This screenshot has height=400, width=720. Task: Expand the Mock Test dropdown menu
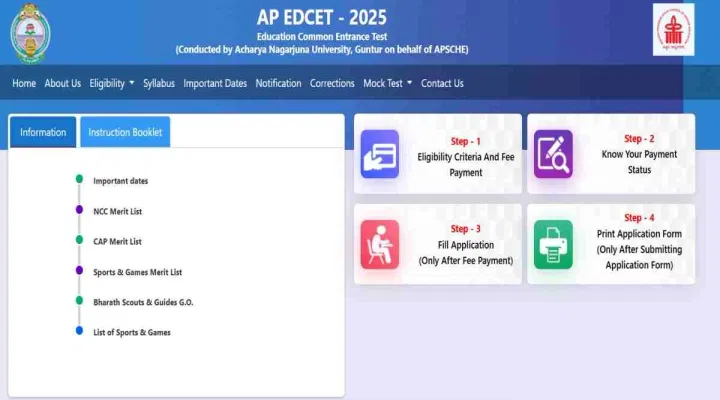(388, 83)
